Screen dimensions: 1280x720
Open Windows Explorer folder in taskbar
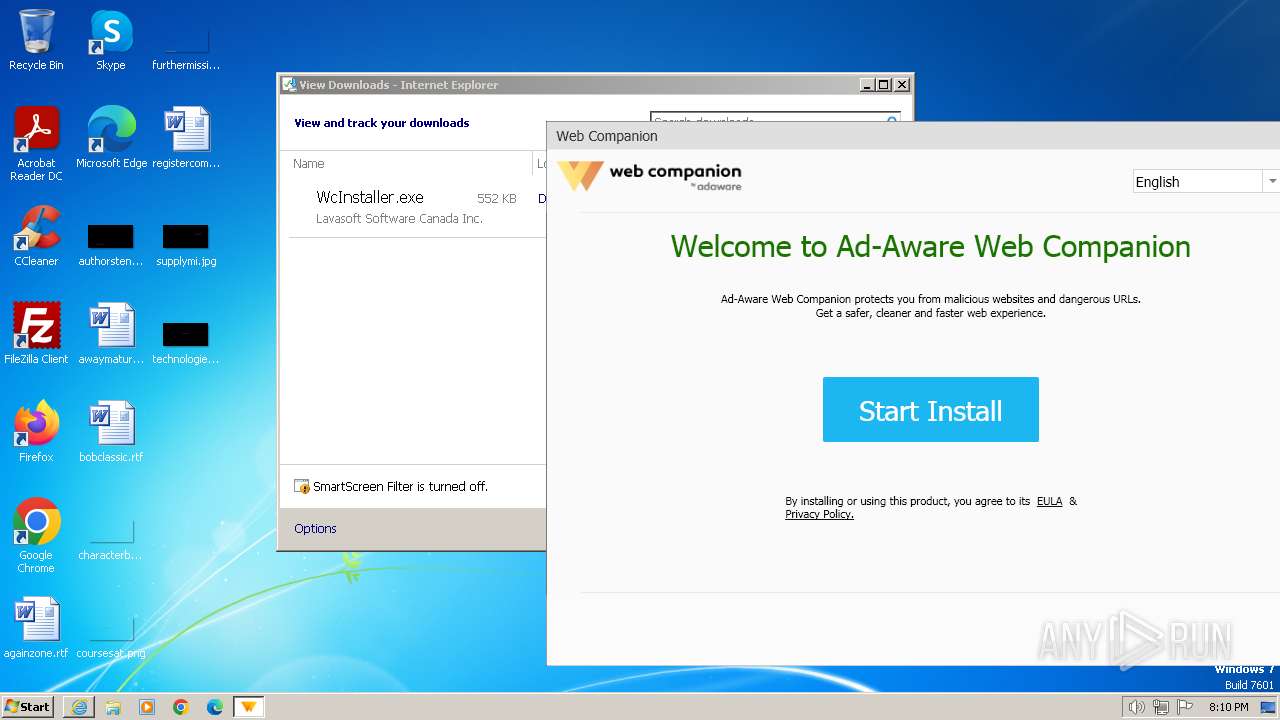coord(113,707)
